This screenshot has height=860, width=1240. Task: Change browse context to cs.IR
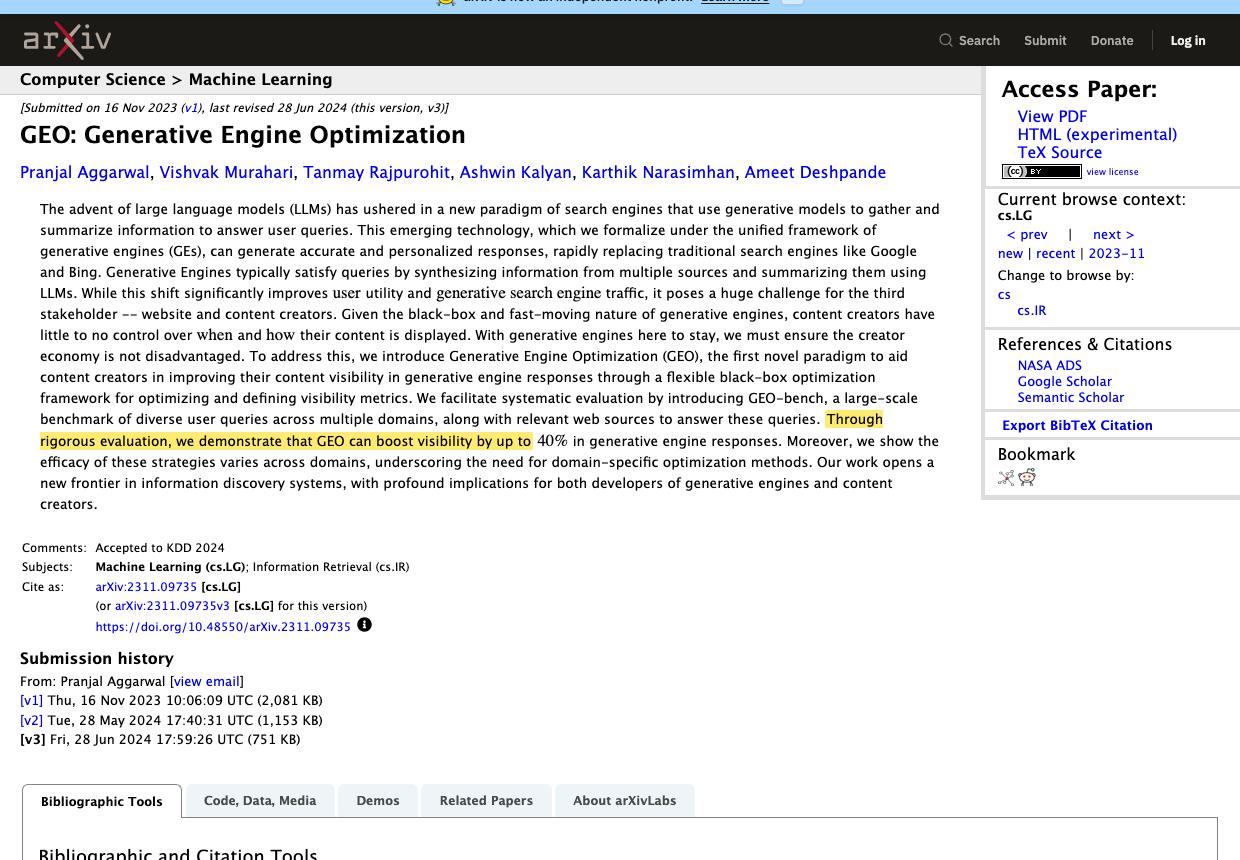[x=1032, y=311]
